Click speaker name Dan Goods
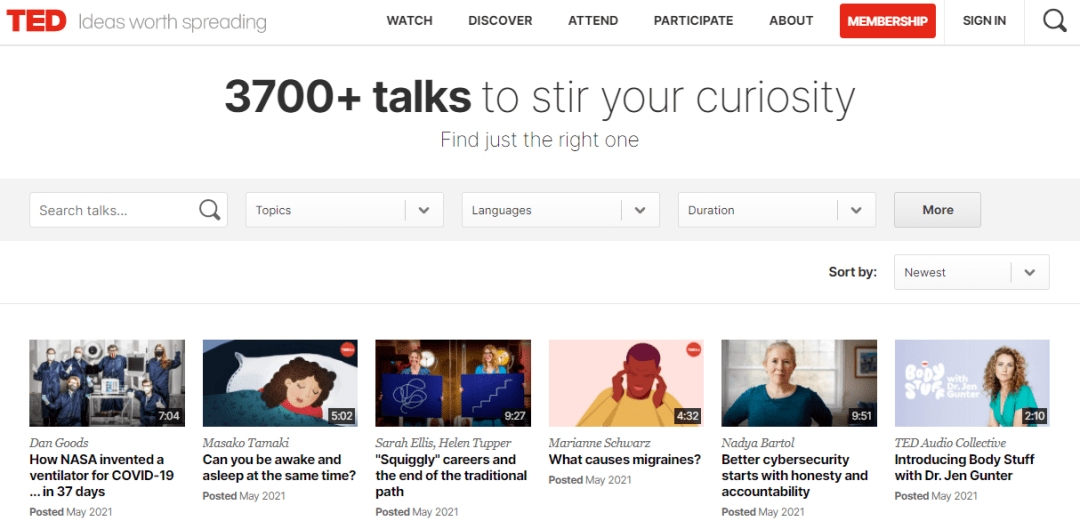Screen dimensions: 1080x529 [59, 443]
